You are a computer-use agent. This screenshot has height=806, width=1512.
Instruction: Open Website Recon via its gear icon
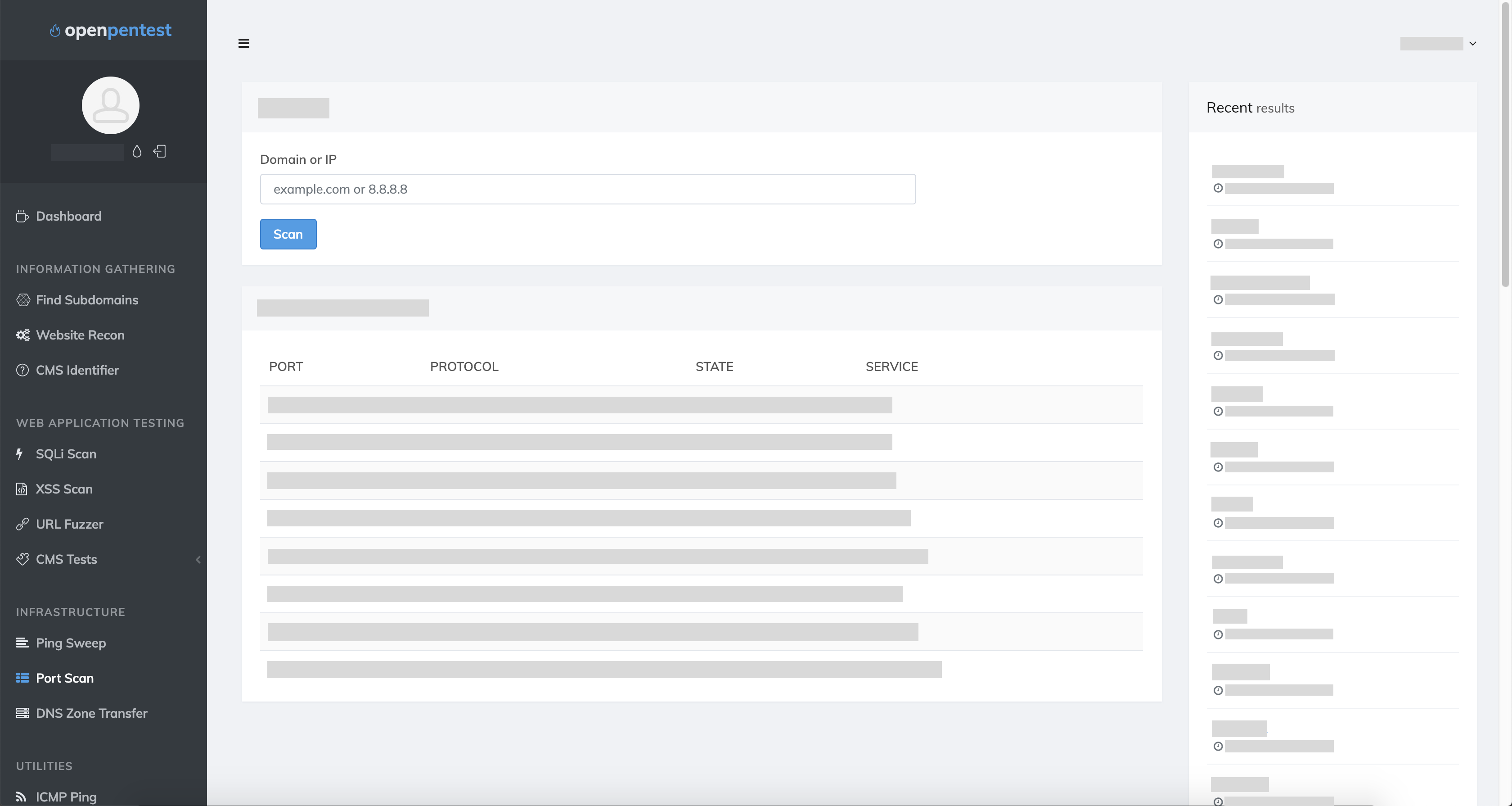[23, 335]
